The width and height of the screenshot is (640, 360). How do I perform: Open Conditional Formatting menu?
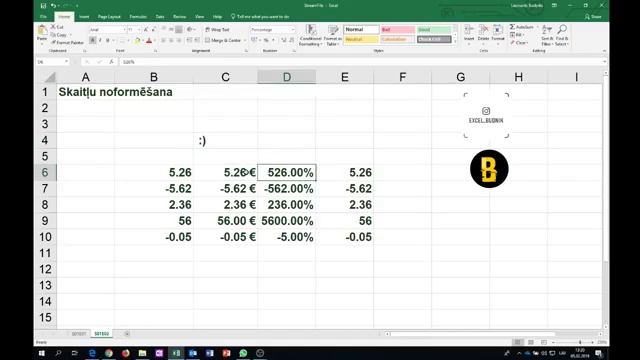tap(311, 36)
